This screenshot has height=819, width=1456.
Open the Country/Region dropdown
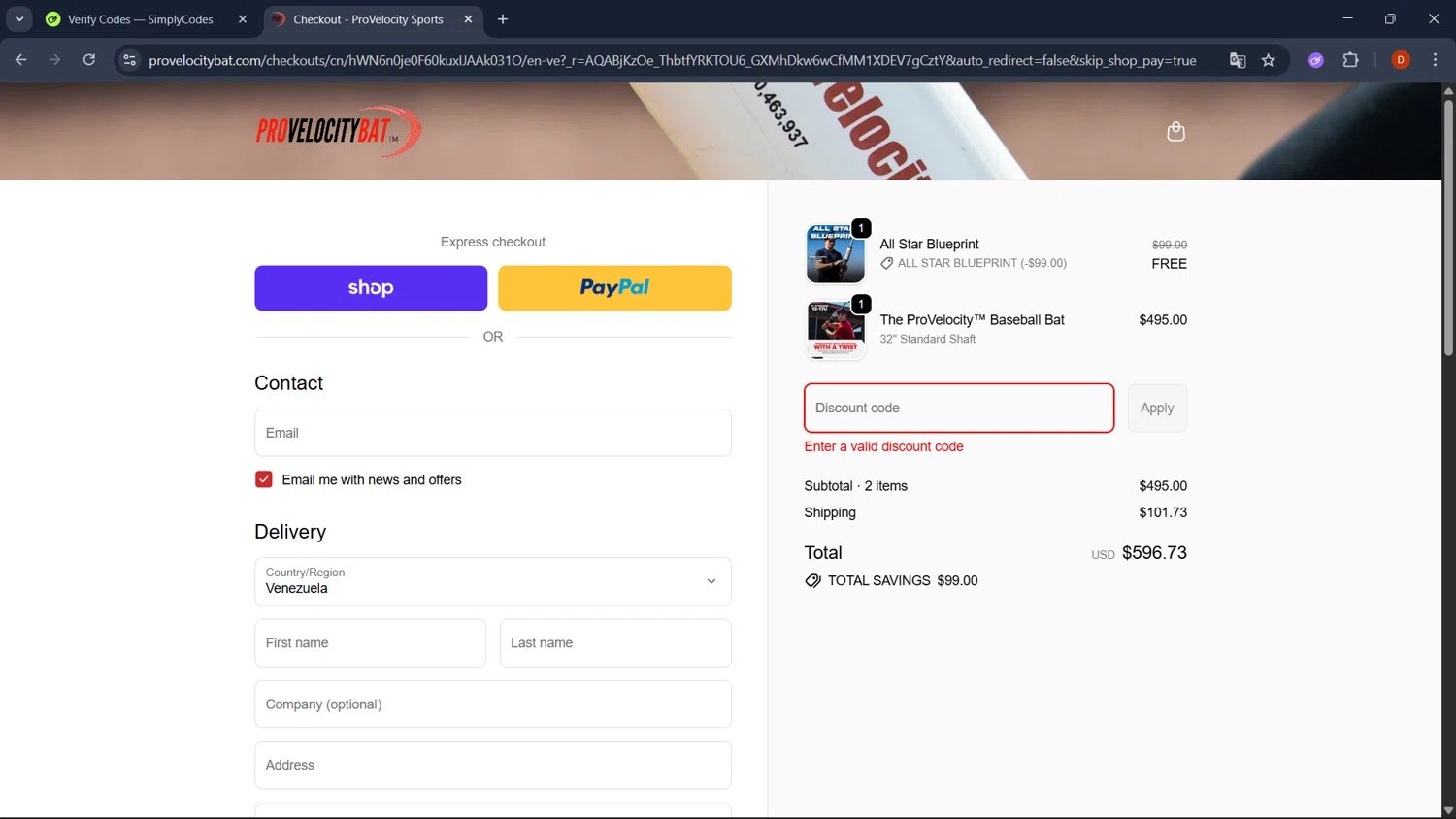click(x=493, y=581)
